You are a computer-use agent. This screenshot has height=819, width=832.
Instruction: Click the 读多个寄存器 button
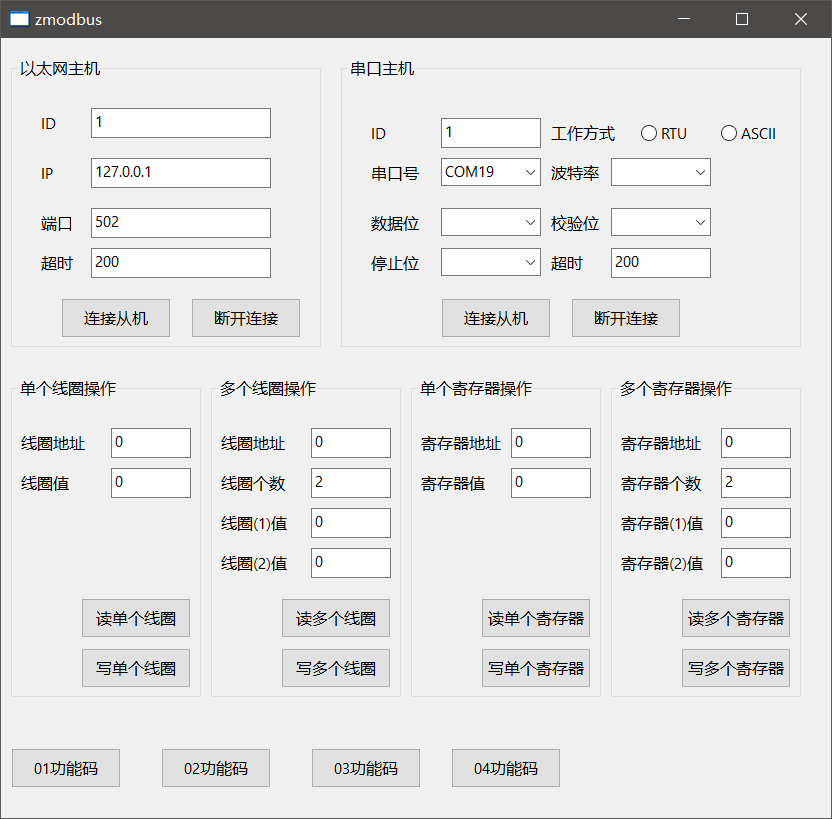(736, 618)
